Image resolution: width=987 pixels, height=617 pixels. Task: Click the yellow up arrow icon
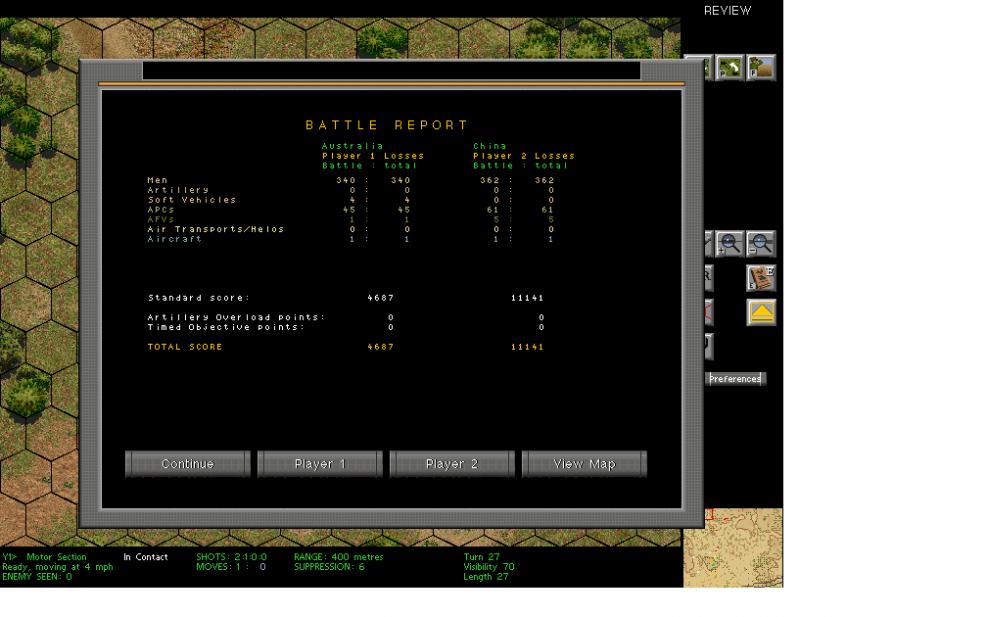pos(761,313)
